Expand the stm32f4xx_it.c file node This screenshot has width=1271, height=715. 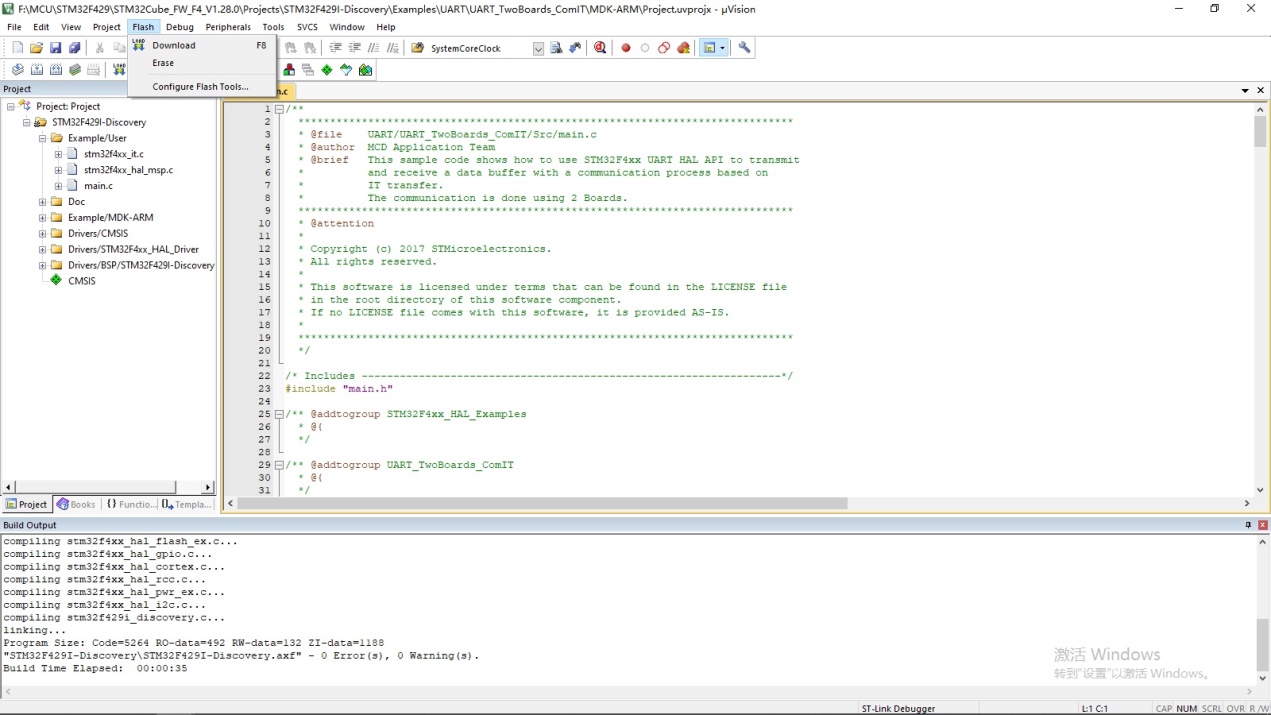point(59,154)
